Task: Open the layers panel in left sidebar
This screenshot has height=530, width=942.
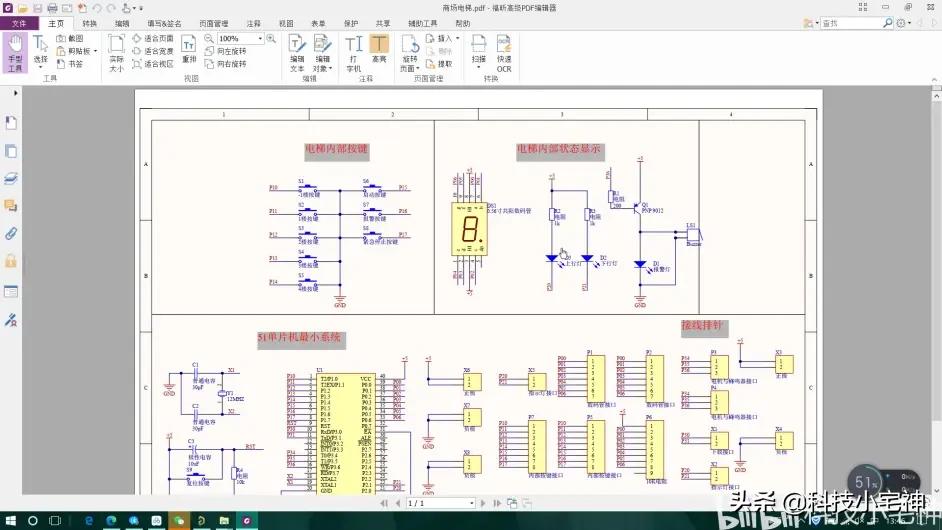Action: point(11,178)
